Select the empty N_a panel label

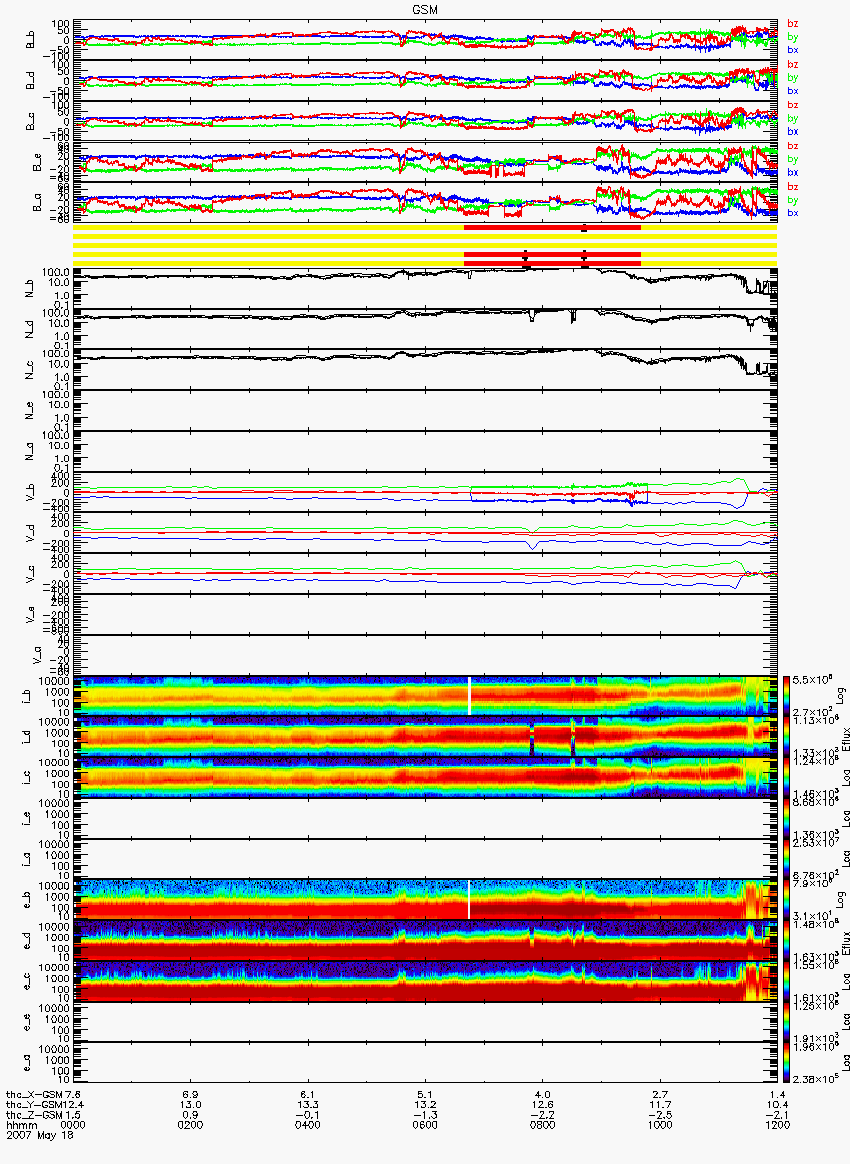(31, 451)
